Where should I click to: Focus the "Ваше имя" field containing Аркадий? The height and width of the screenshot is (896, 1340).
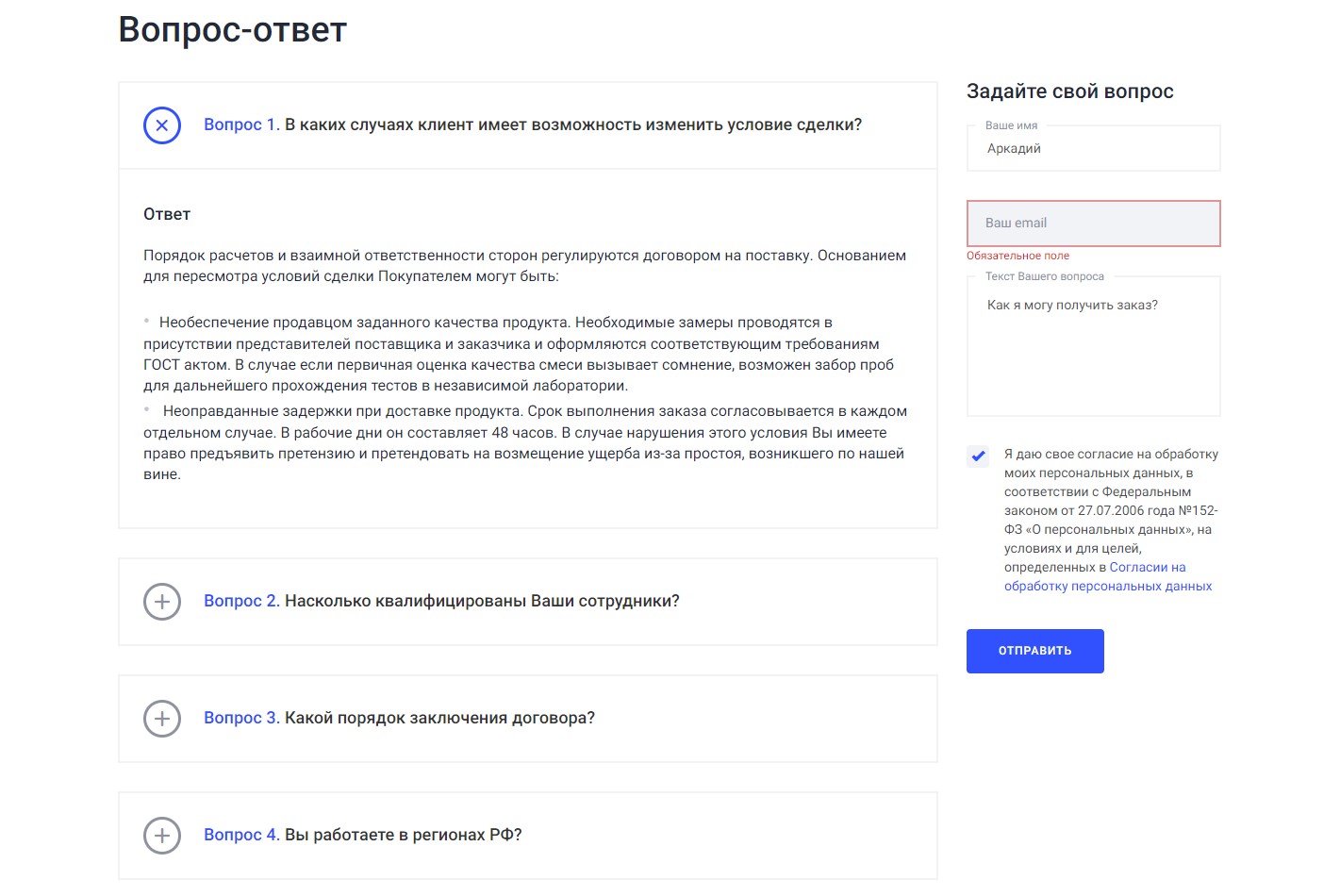(1093, 149)
